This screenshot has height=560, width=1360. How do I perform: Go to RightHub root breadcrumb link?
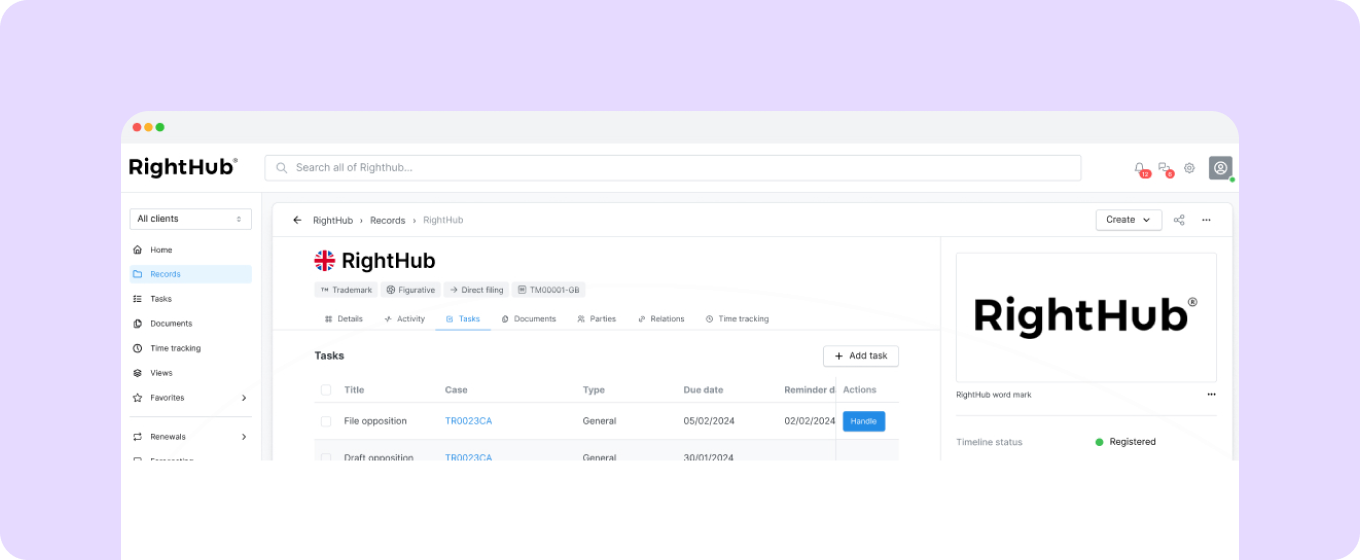[333, 220]
